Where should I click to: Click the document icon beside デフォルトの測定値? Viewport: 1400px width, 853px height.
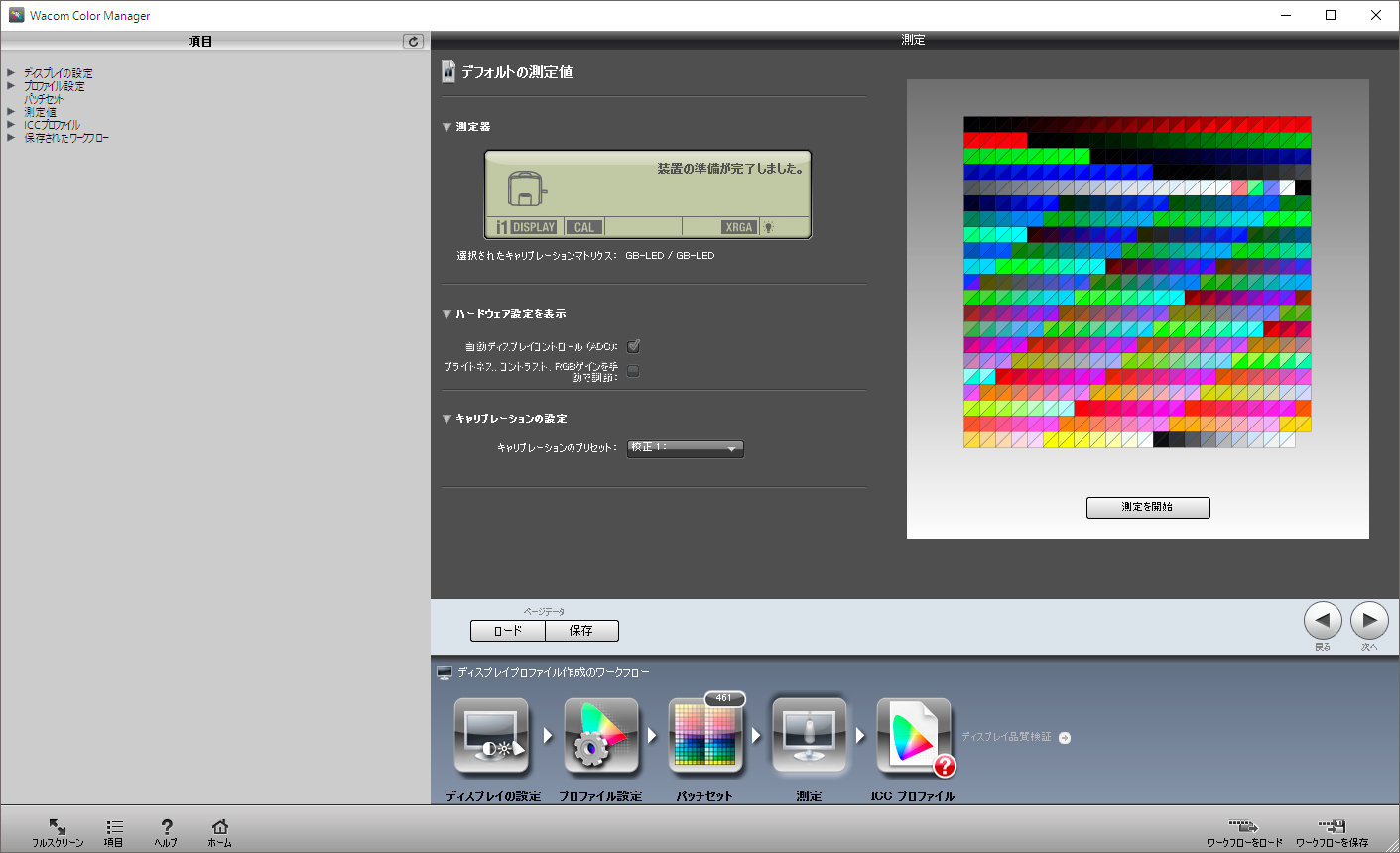(448, 71)
